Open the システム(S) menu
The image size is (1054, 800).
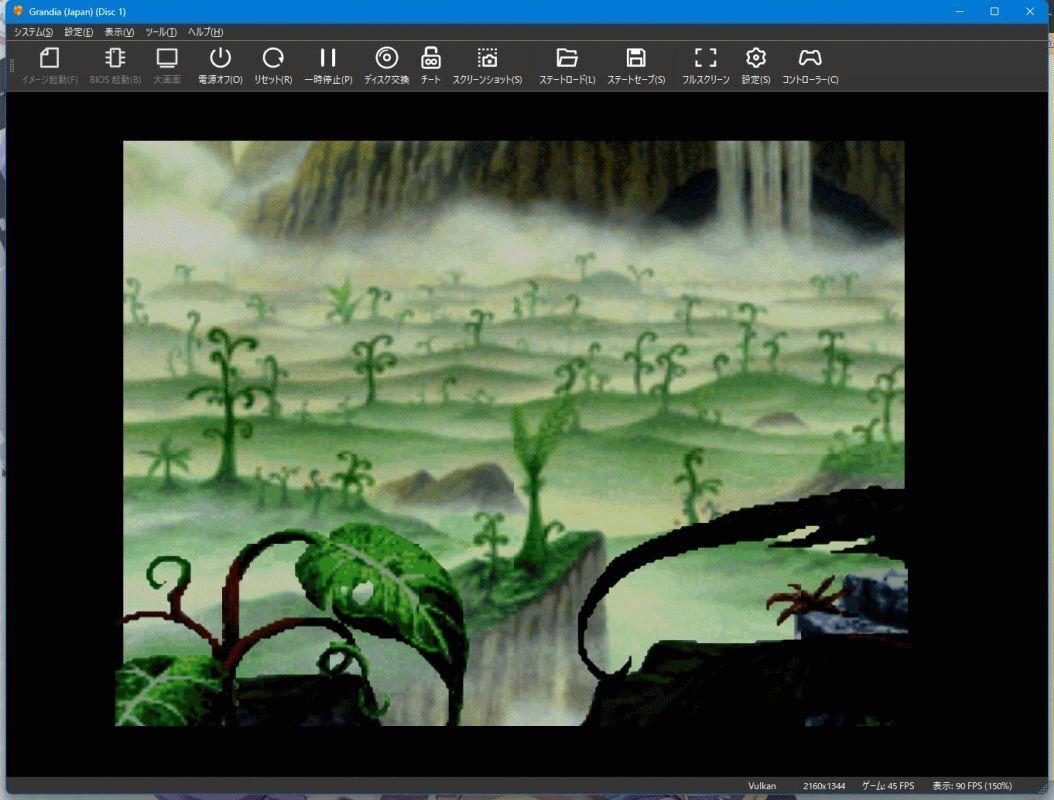33,32
